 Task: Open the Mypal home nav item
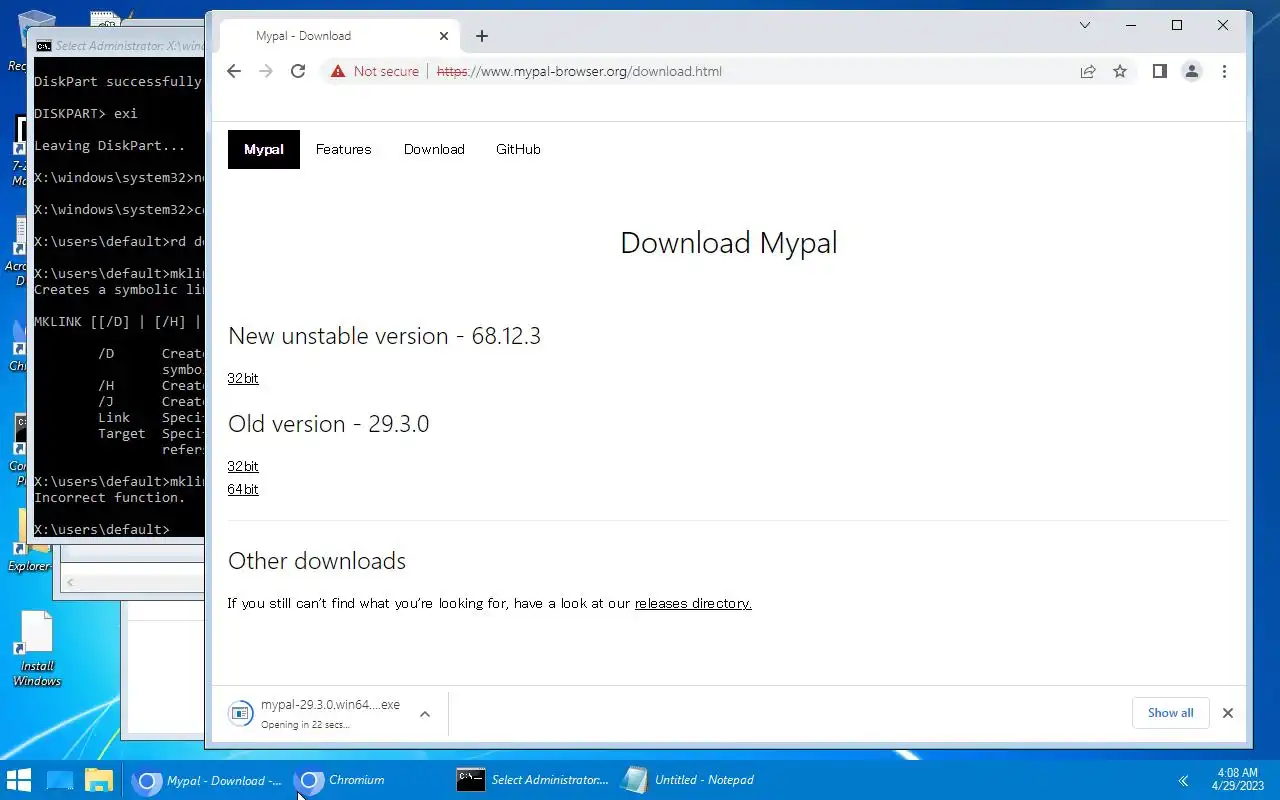[264, 149]
